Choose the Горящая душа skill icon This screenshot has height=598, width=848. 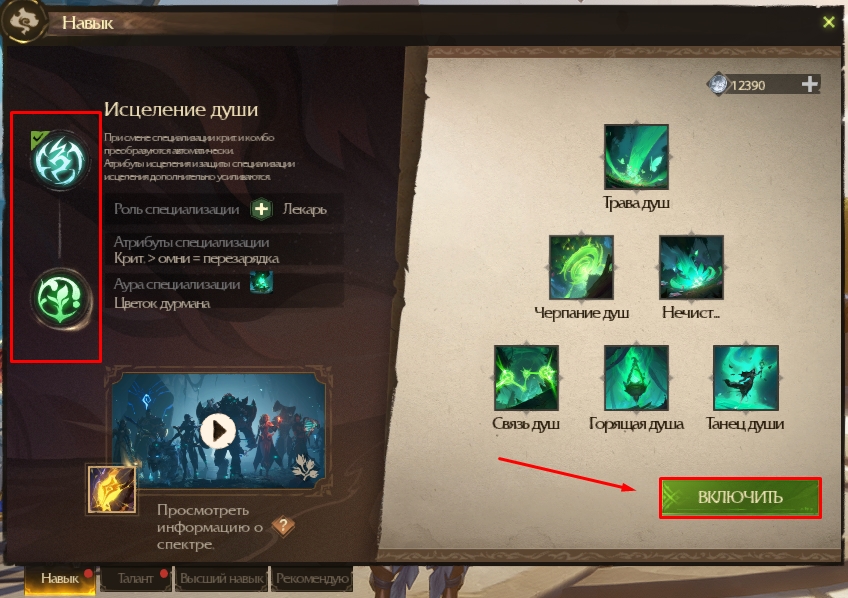[x=636, y=377]
